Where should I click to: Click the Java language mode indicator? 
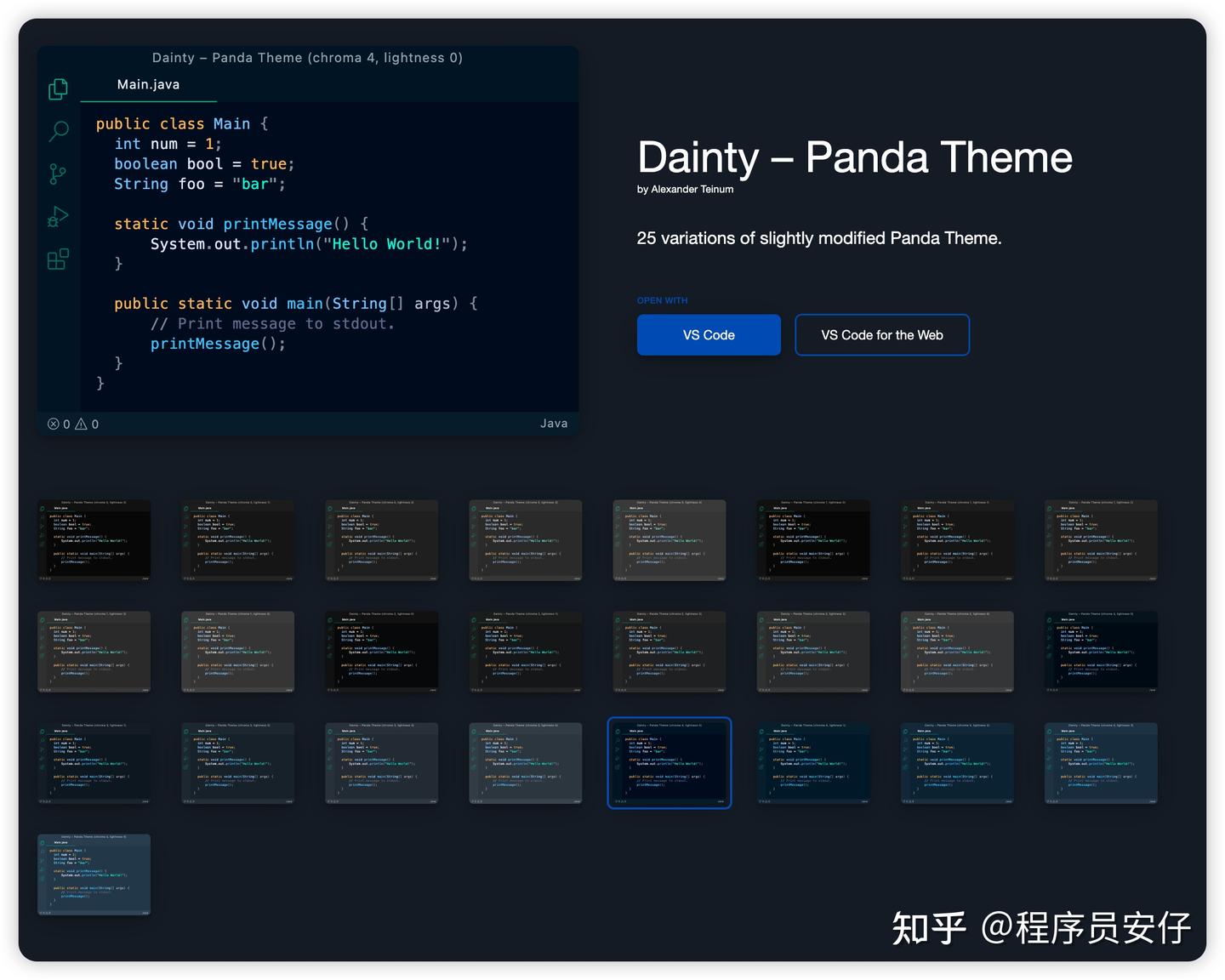(554, 423)
